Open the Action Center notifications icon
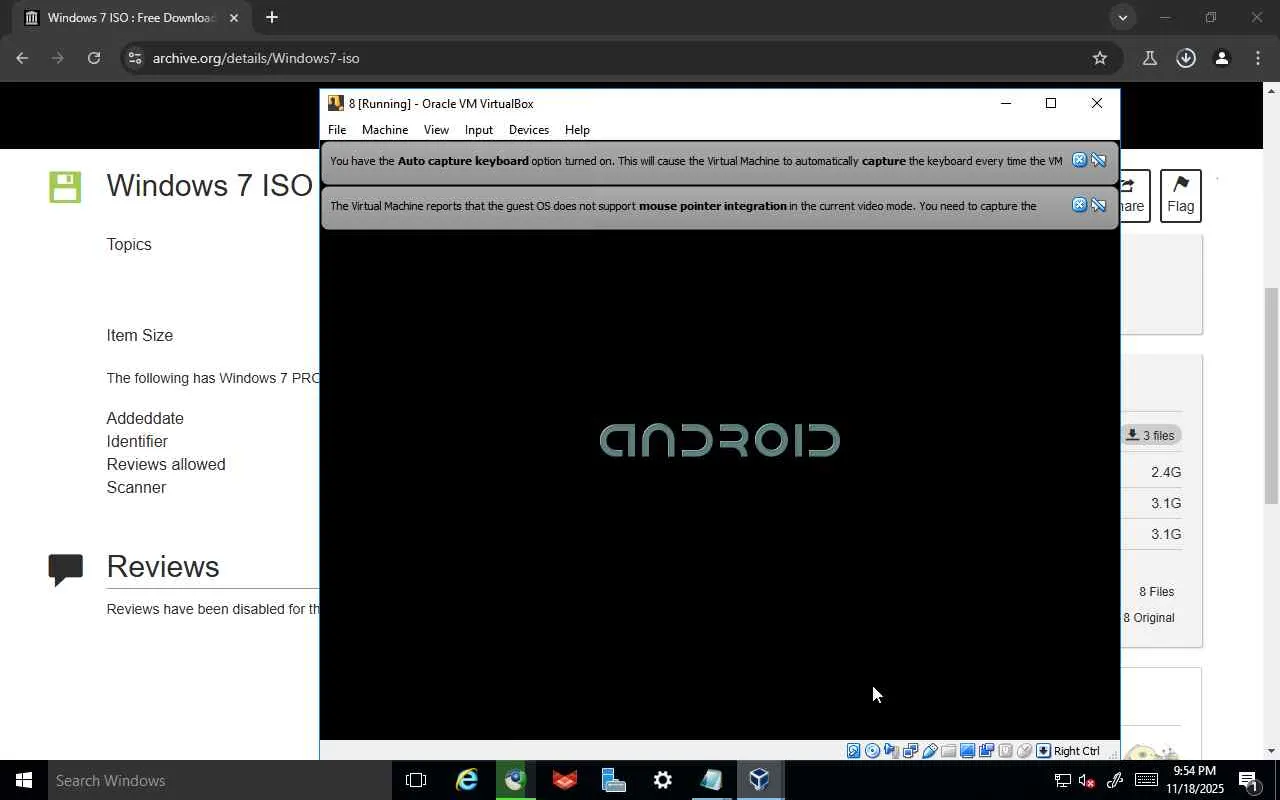This screenshot has width=1280, height=800. [x=1248, y=780]
